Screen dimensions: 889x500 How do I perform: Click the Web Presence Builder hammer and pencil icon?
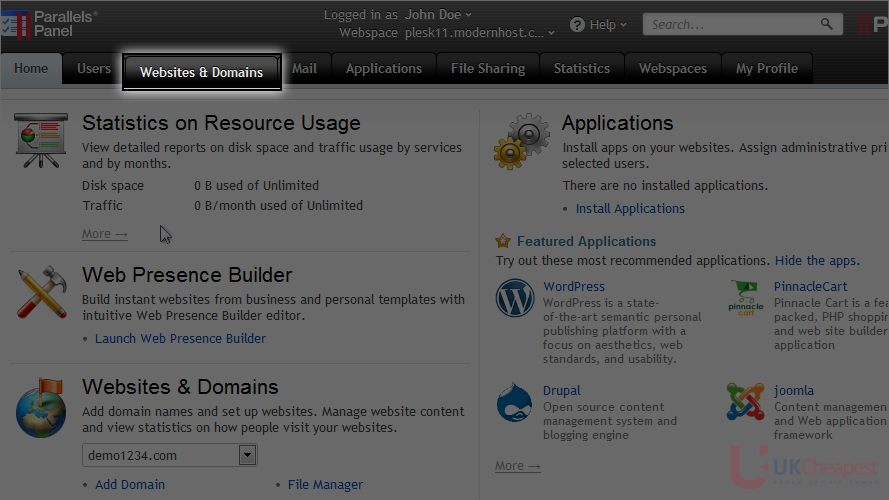41,292
